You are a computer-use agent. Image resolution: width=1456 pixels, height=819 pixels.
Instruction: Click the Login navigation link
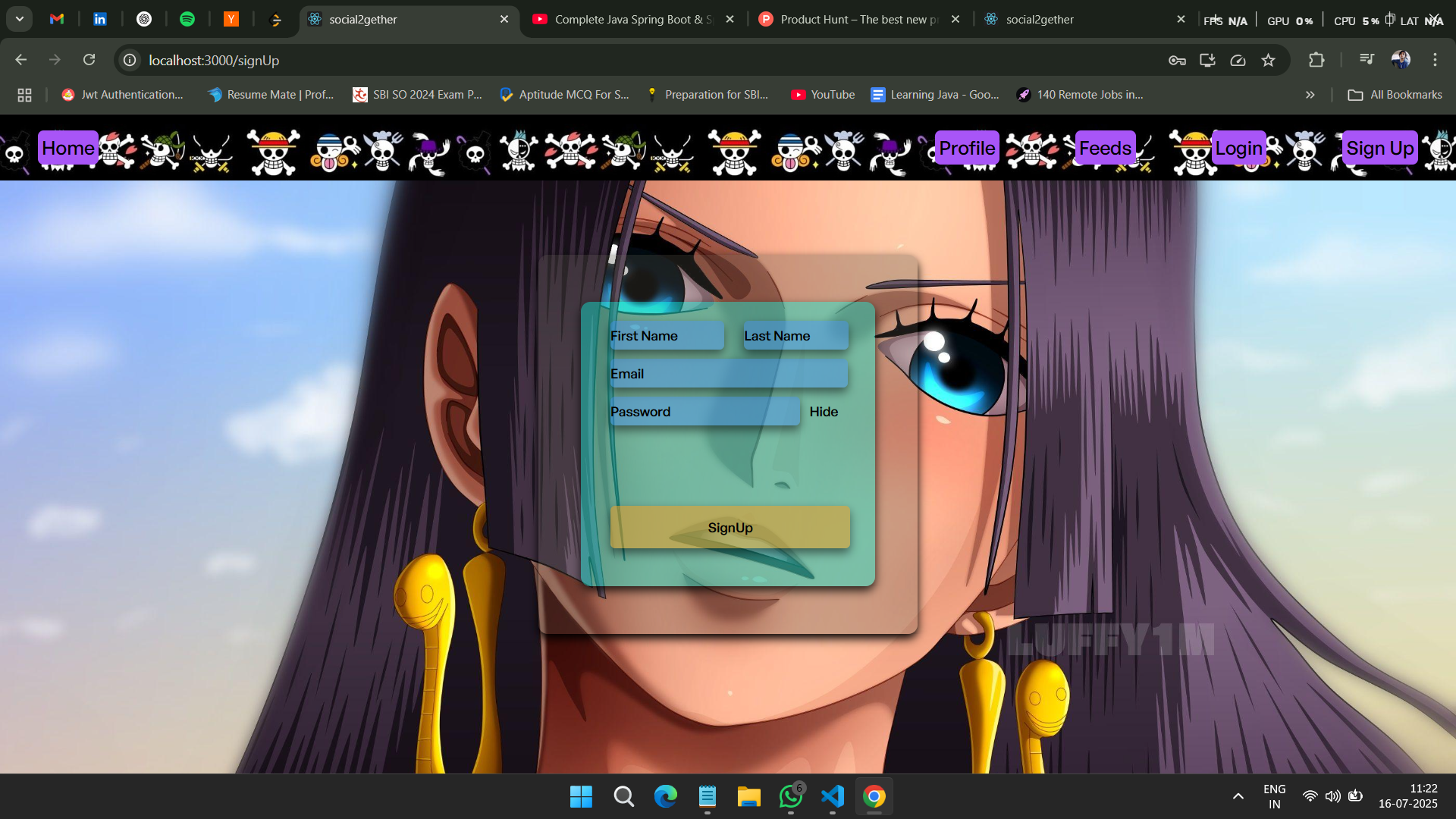coord(1238,148)
